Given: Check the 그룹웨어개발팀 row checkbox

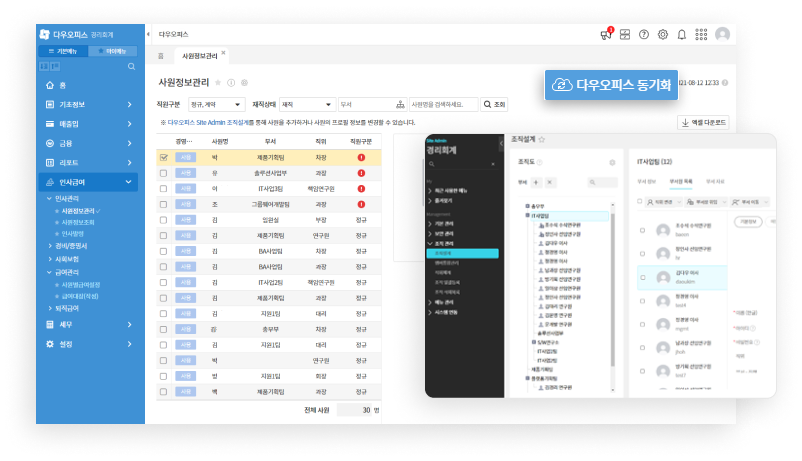Looking at the screenshot, I should [x=164, y=204].
